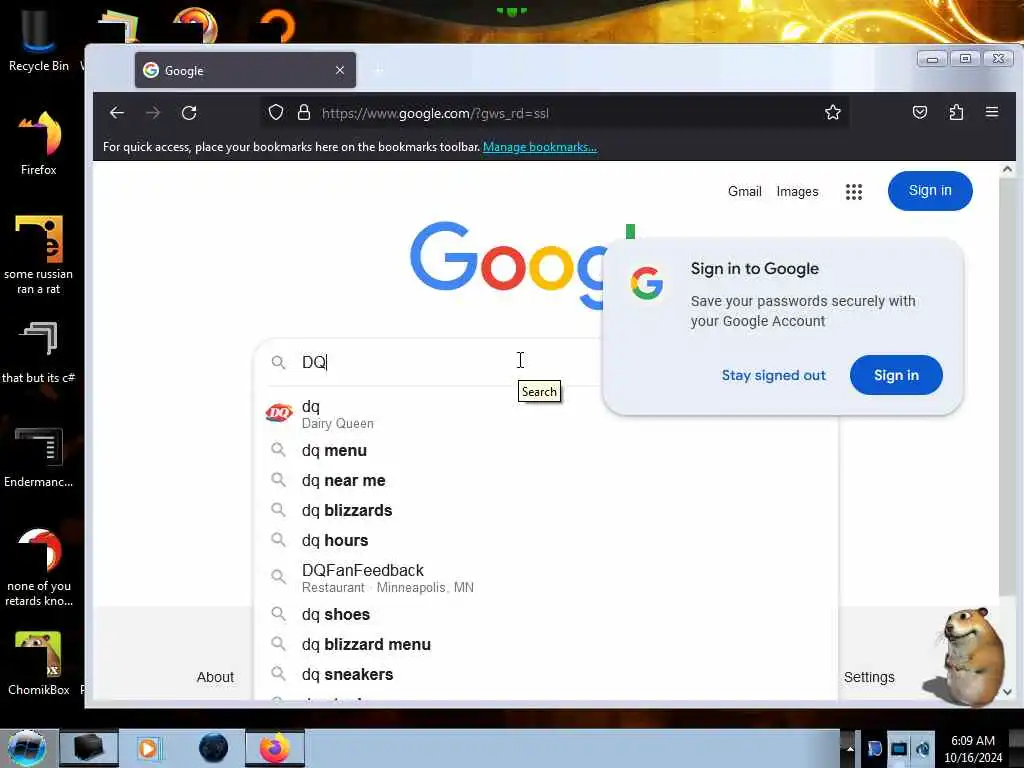Select suggestion dq sneakers
The height and width of the screenshot is (768, 1024).
[x=545, y=675]
